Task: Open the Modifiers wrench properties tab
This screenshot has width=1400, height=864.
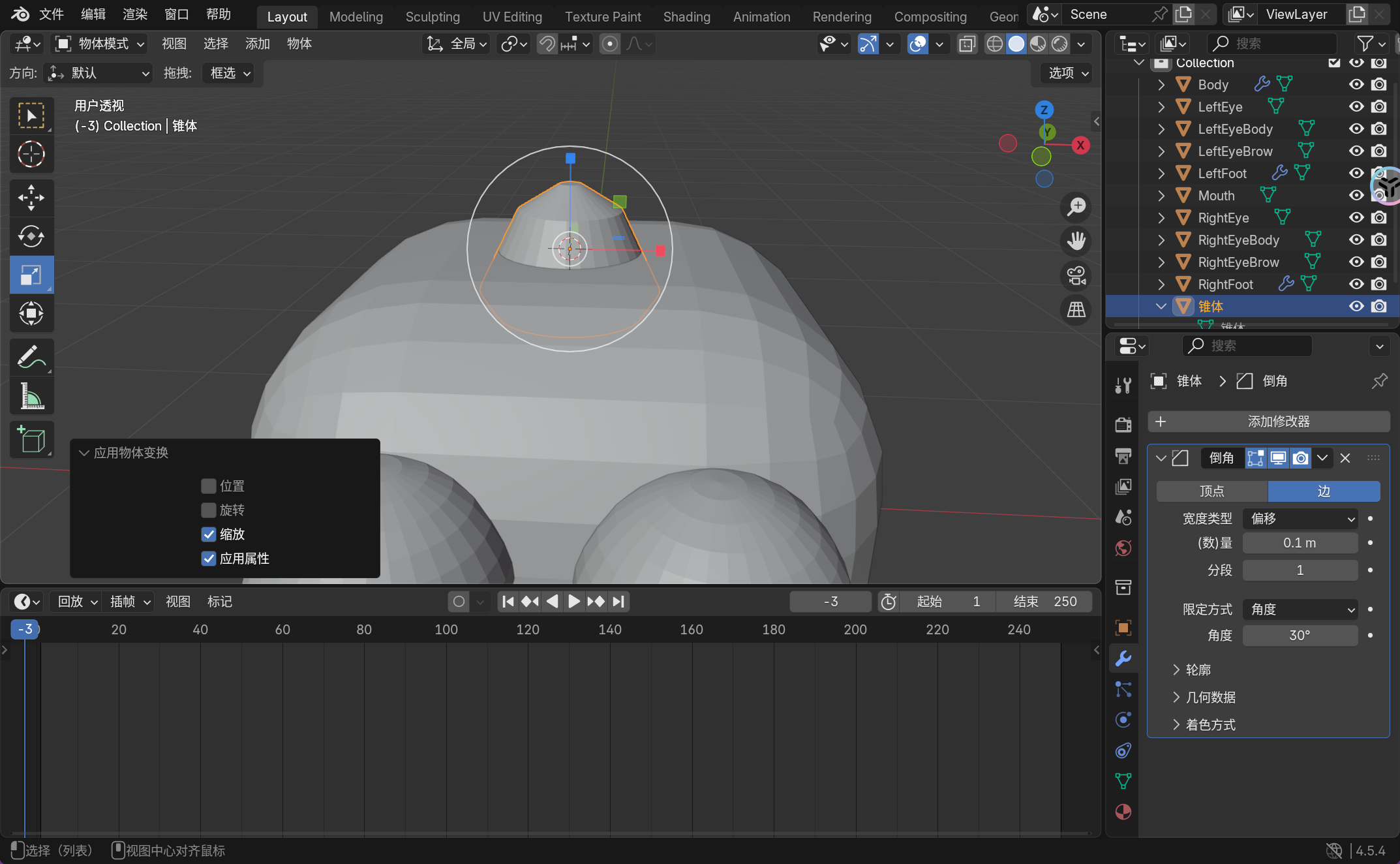Action: click(1123, 658)
